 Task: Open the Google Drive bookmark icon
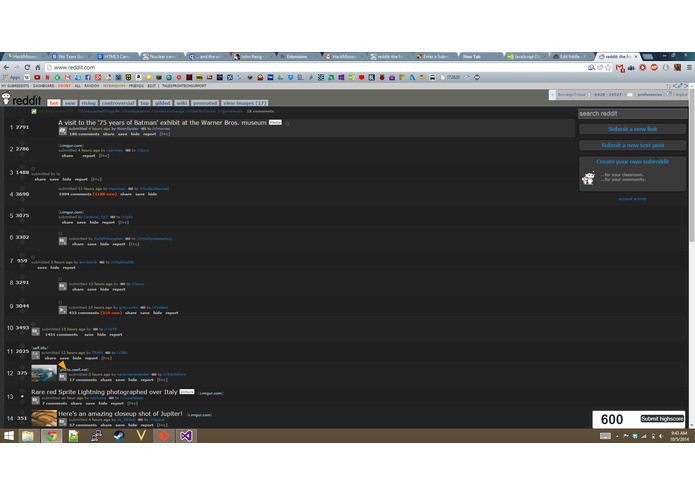coord(280,78)
